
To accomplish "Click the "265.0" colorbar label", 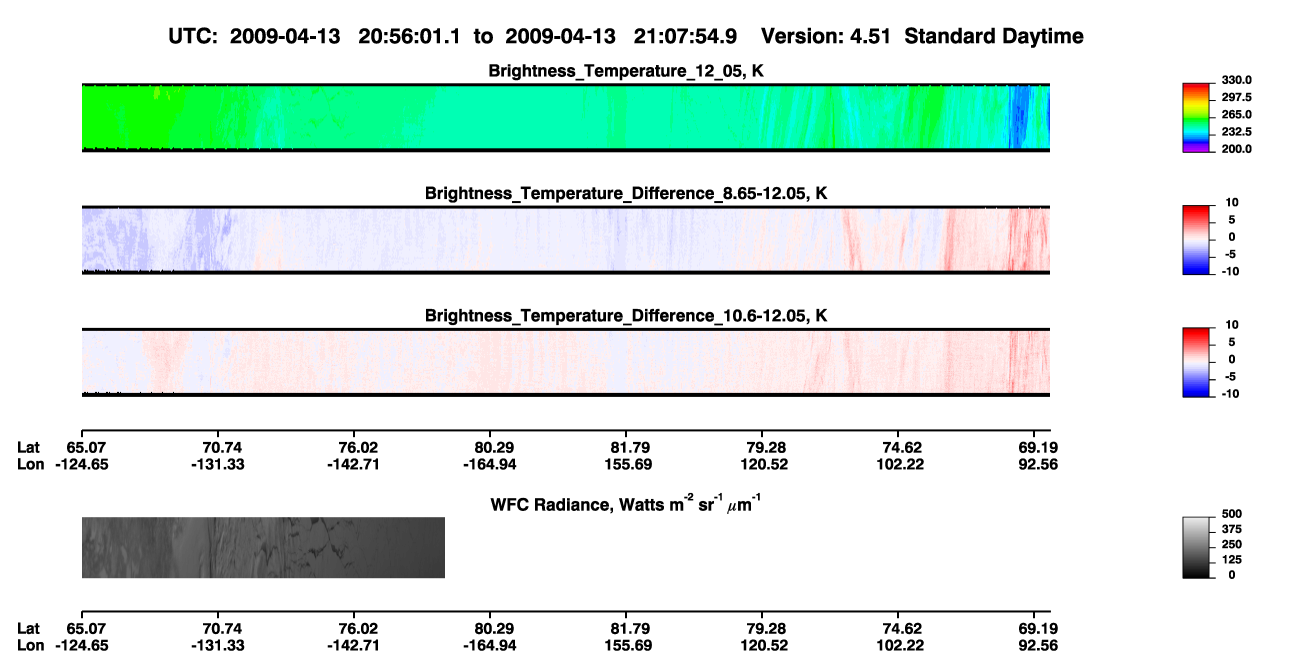I will pos(1237,115).
